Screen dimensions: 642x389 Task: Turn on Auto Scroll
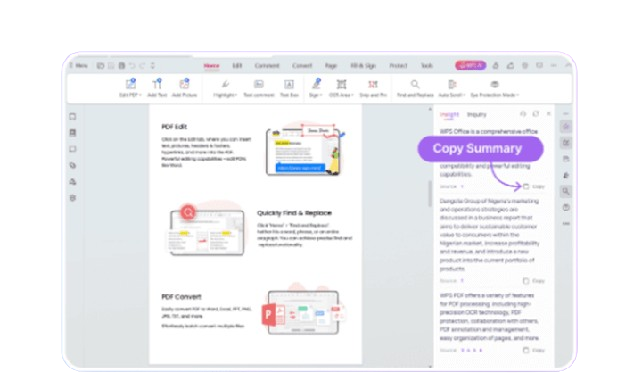tap(452, 88)
